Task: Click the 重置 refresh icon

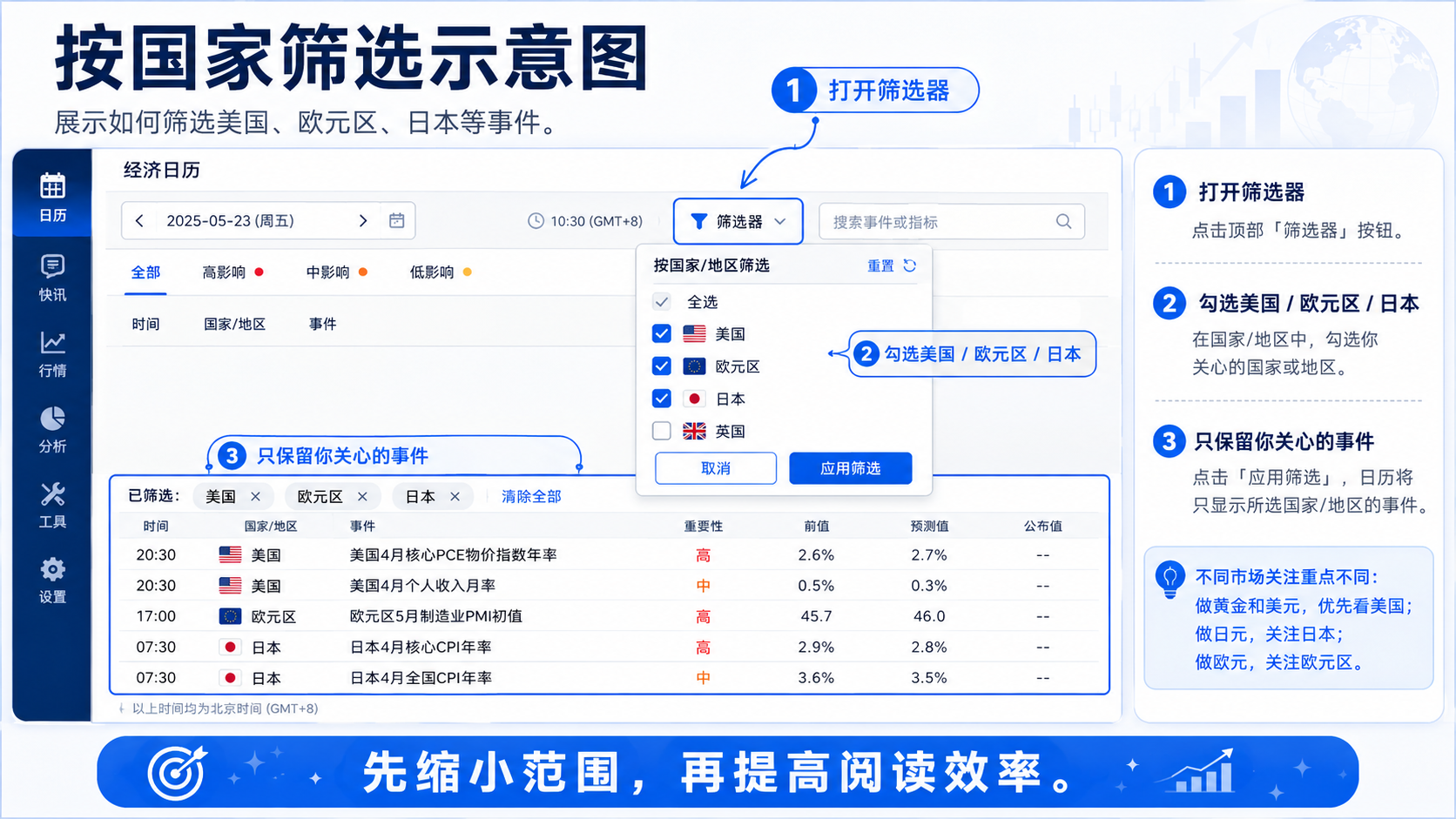Action: coord(910,265)
